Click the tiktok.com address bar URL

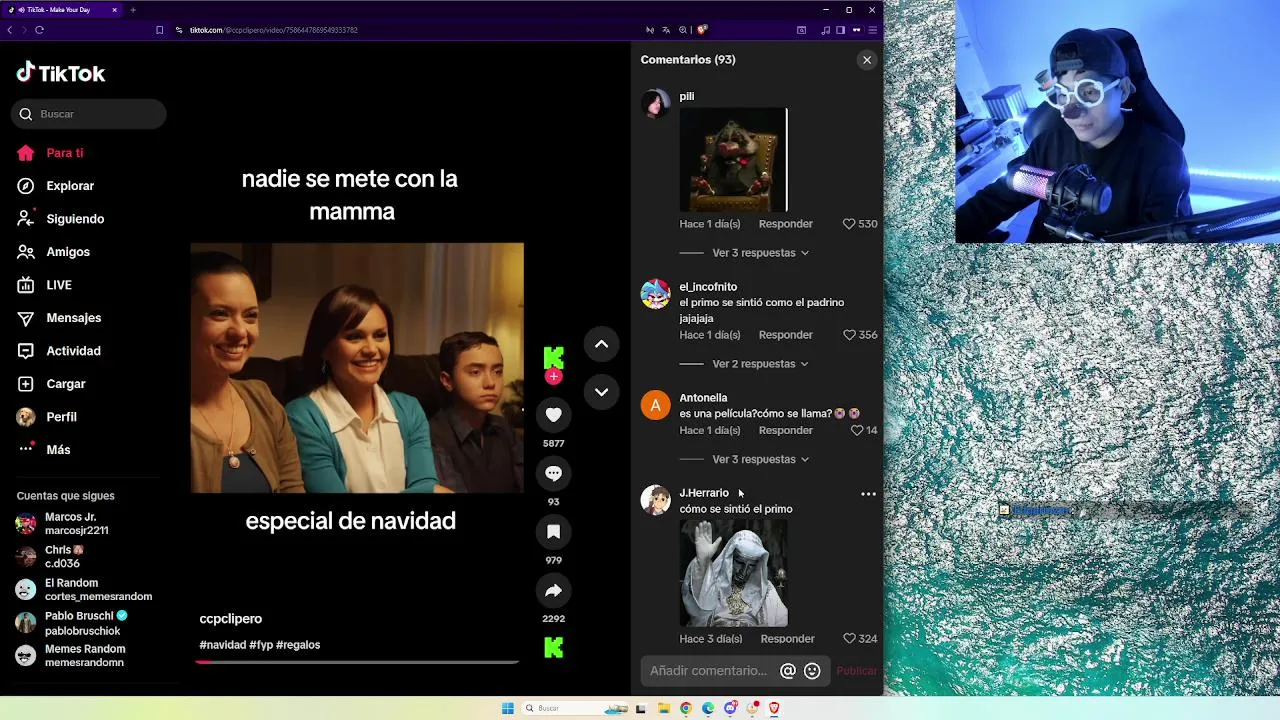point(274,30)
